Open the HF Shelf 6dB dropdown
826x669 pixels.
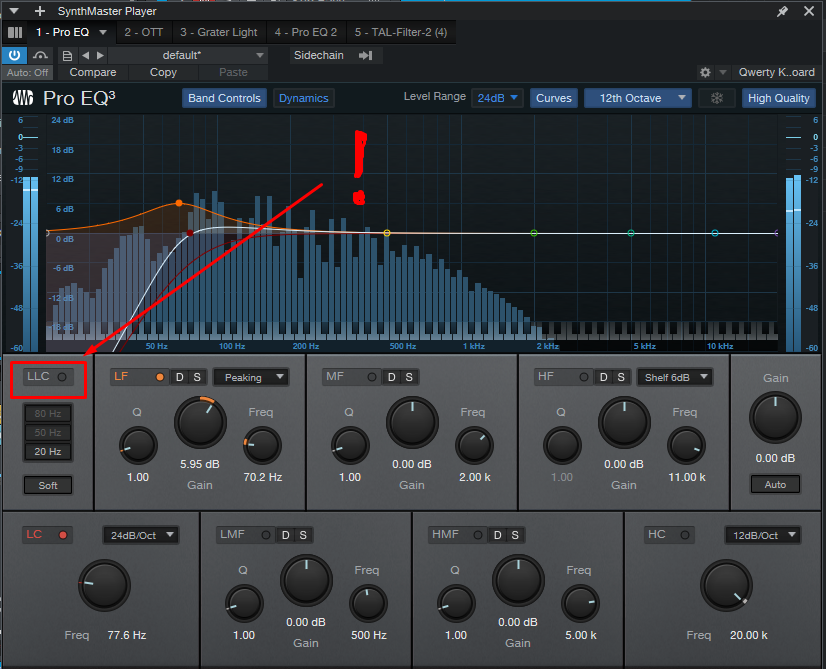pos(675,377)
